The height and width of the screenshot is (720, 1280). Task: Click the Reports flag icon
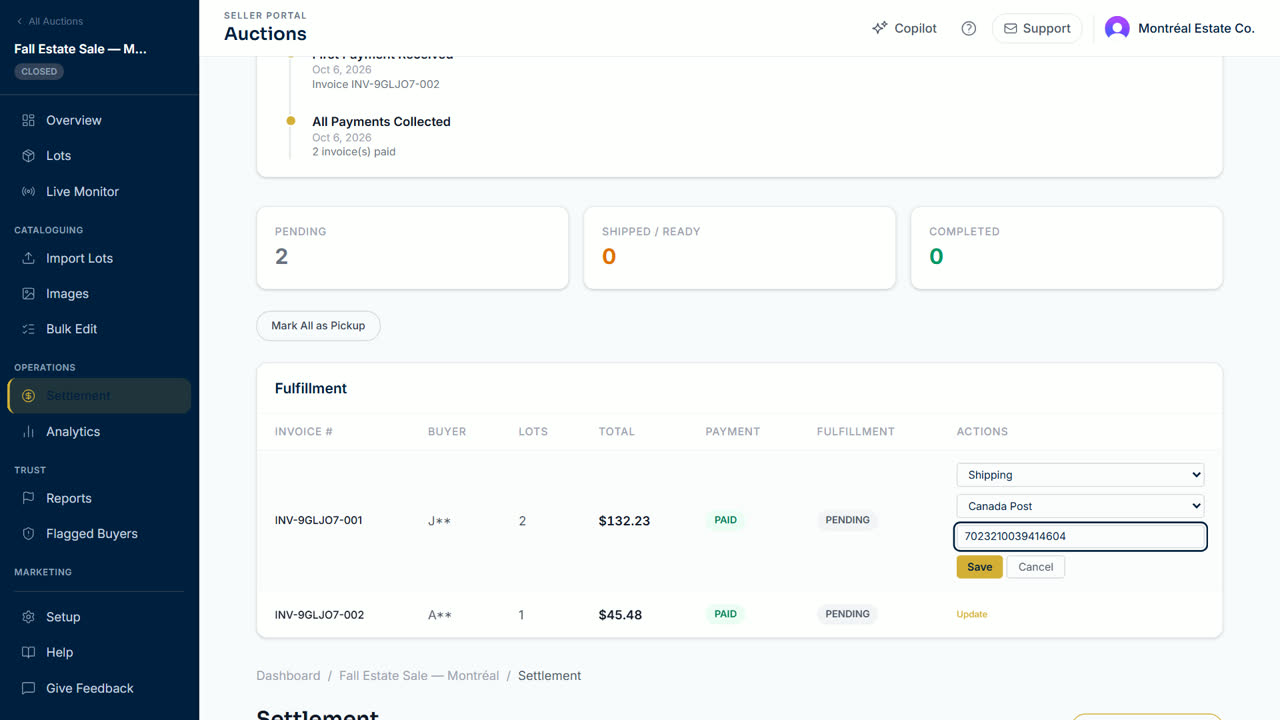(x=28, y=498)
